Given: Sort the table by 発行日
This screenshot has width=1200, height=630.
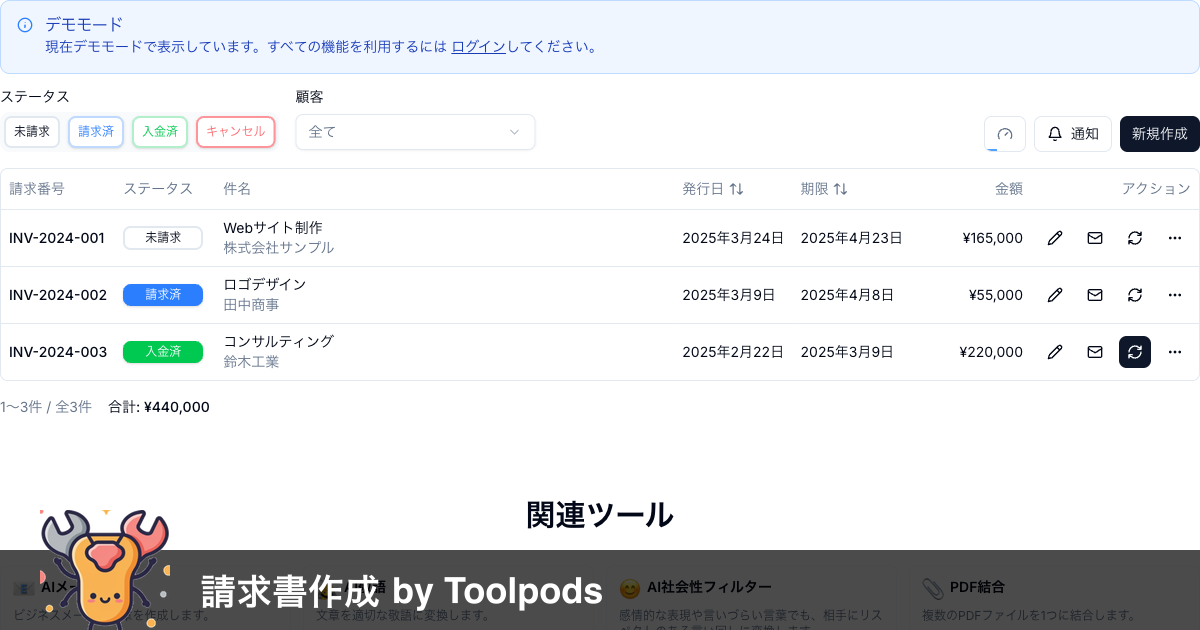Looking at the screenshot, I should 714,188.
